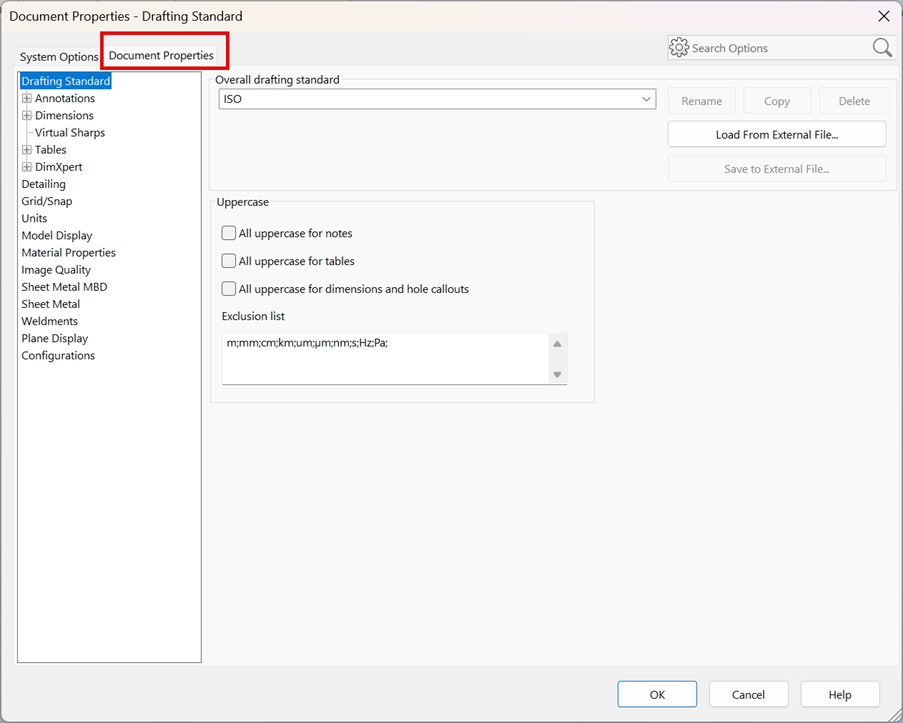The image size is (903, 723).
Task: Click the exclusion list scroll down arrow
Action: point(557,374)
